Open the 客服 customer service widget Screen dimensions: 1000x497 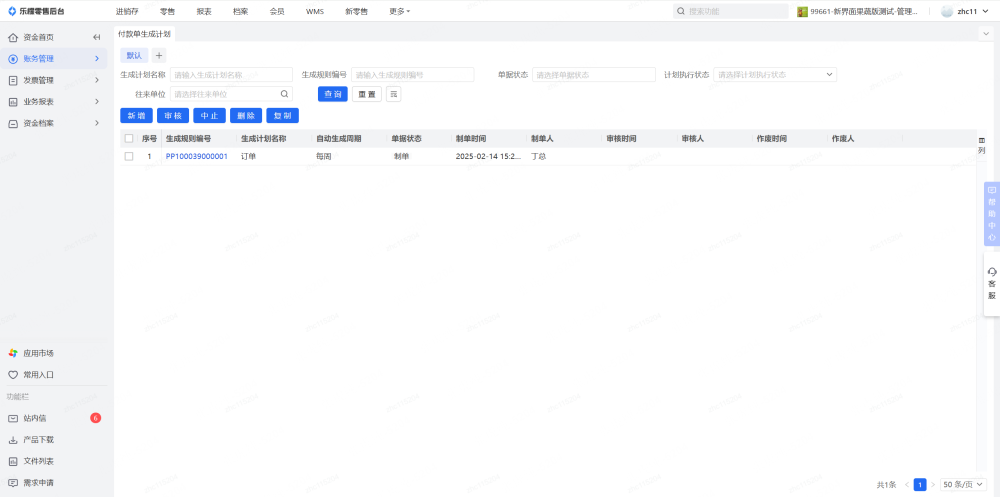[991, 283]
